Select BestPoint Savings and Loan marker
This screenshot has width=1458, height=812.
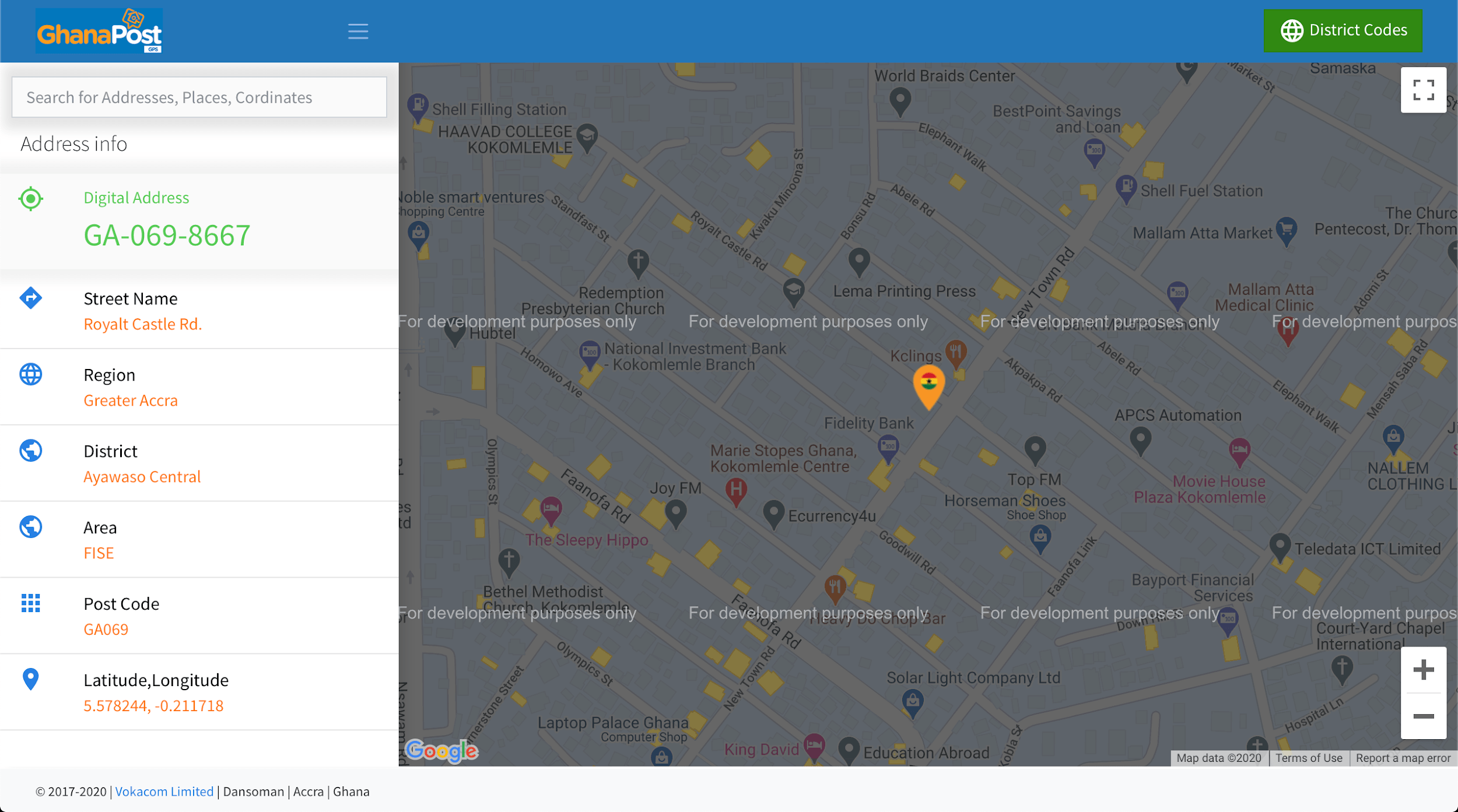point(1094,153)
